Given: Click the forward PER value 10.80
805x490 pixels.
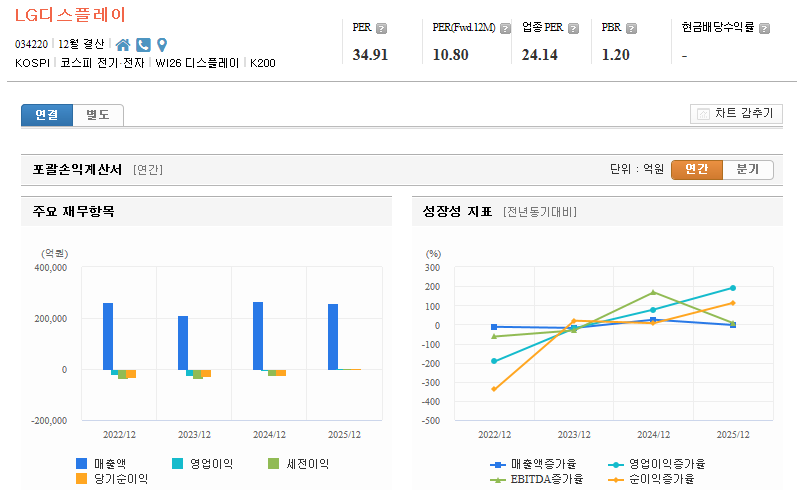Looking at the screenshot, I should [450, 54].
